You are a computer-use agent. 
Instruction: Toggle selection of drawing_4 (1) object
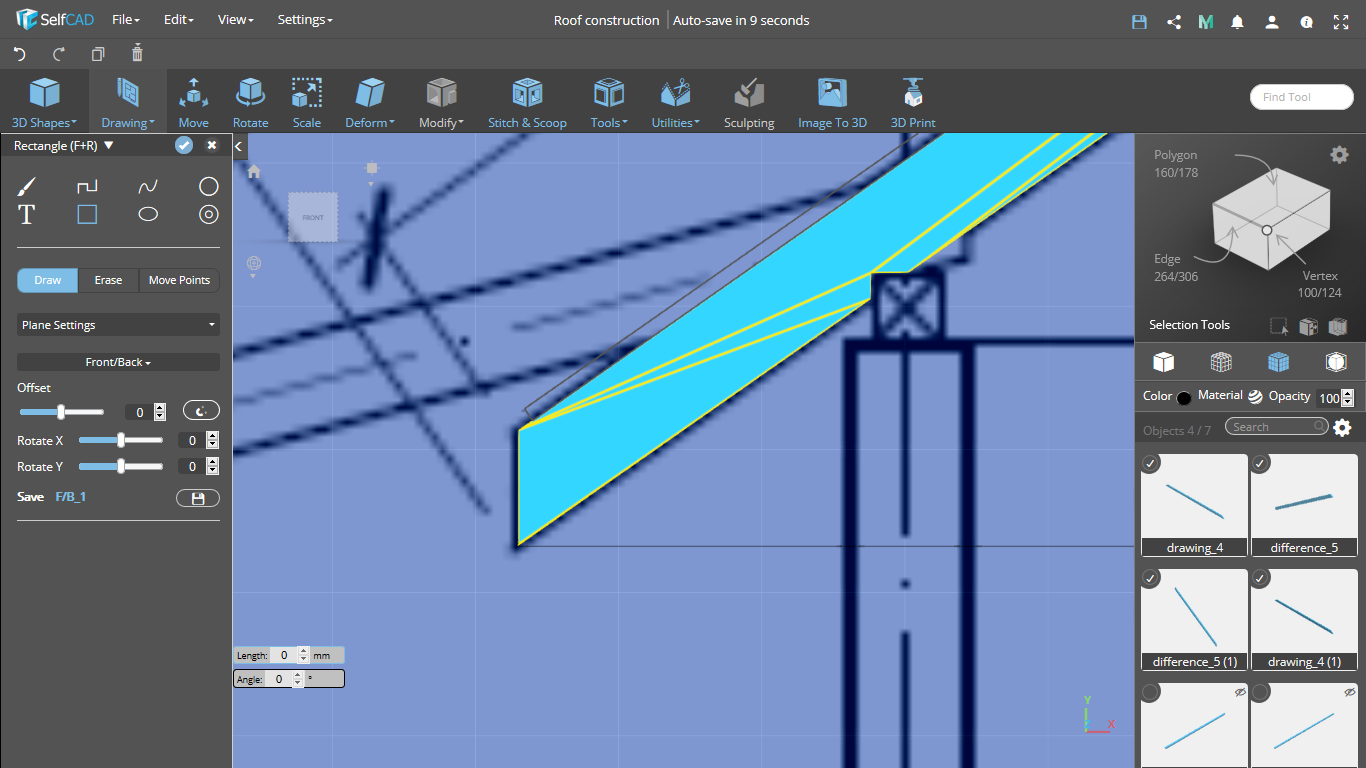1260,578
